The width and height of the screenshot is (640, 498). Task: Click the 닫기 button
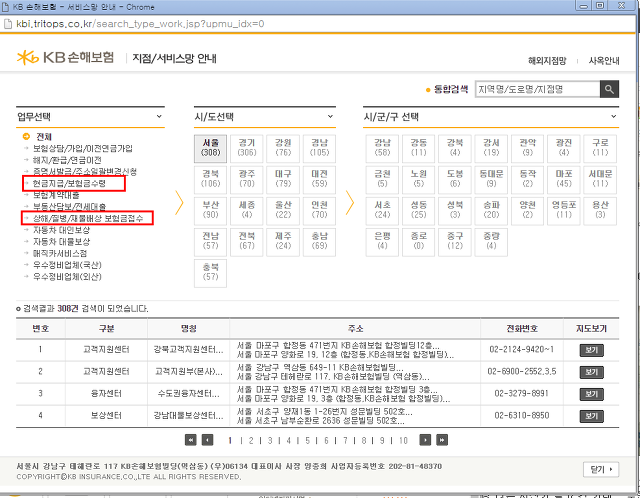(601, 469)
